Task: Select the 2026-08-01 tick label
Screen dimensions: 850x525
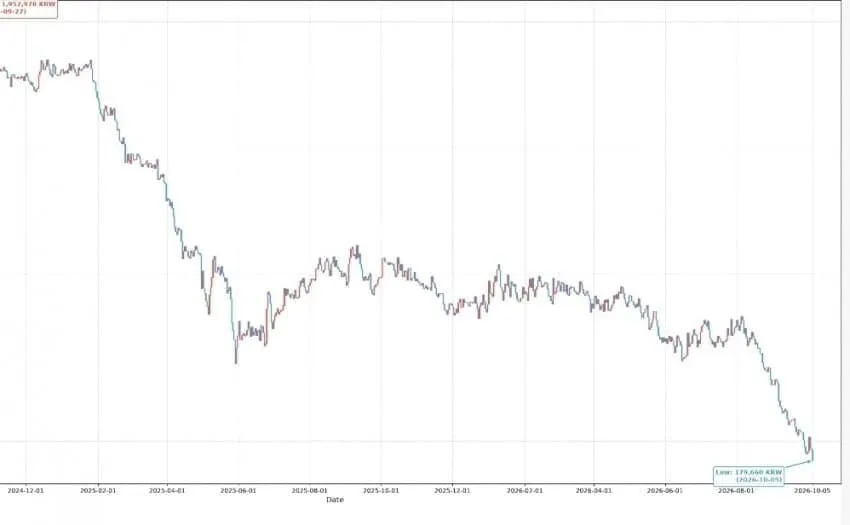Action: pos(736,490)
